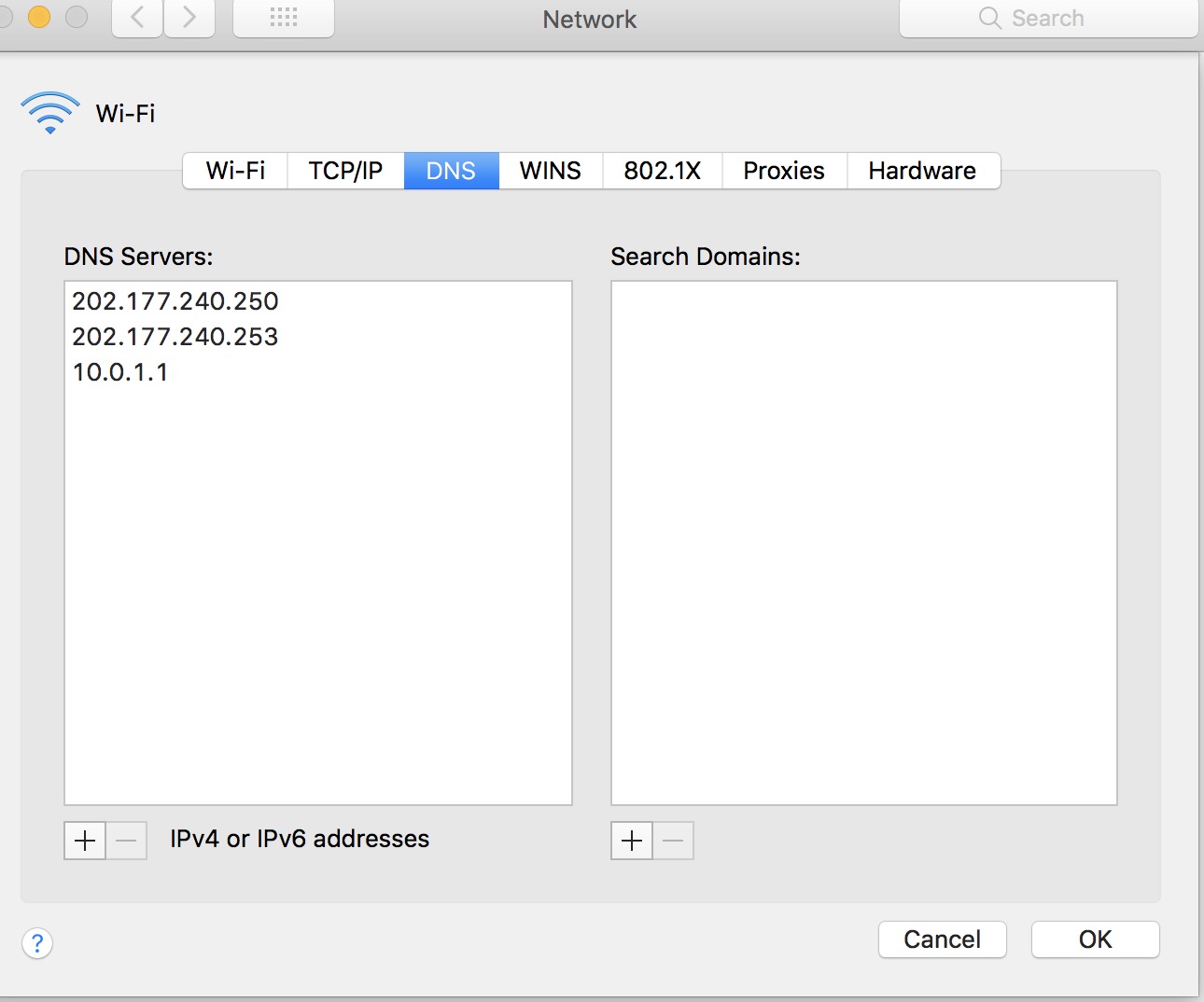Switch to the TCP/IP tab
The width and height of the screenshot is (1204, 1002).
click(345, 171)
